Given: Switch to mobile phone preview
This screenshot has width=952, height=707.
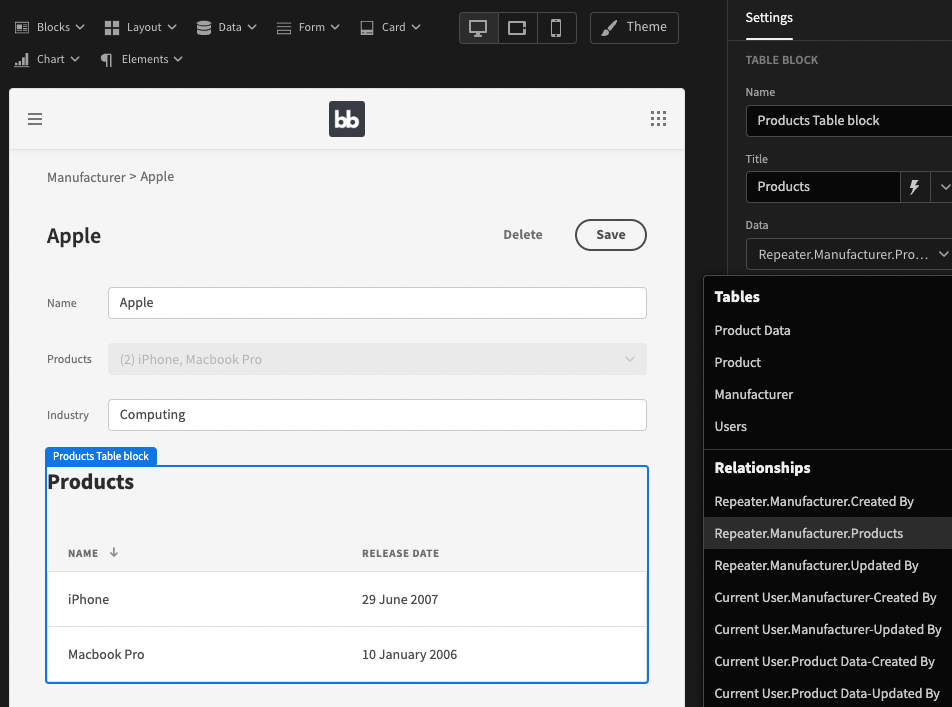Looking at the screenshot, I should (556, 28).
